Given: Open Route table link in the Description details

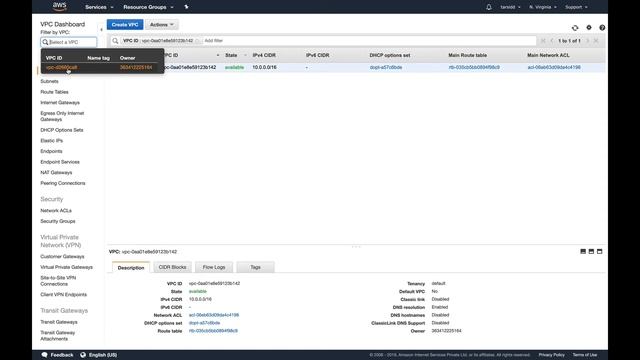Looking at the screenshot, I should 213,331.
